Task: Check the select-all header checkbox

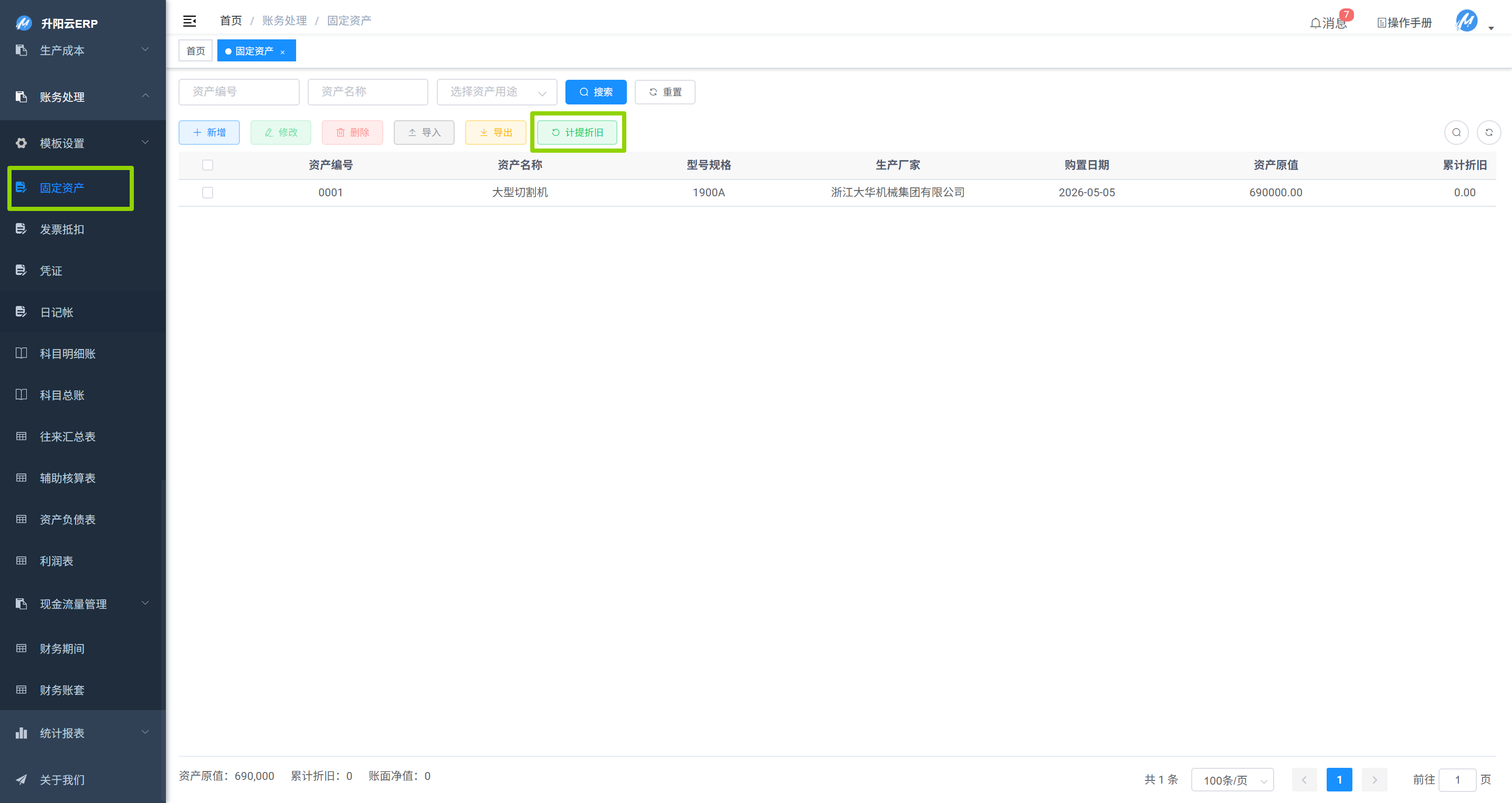Action: click(x=208, y=165)
